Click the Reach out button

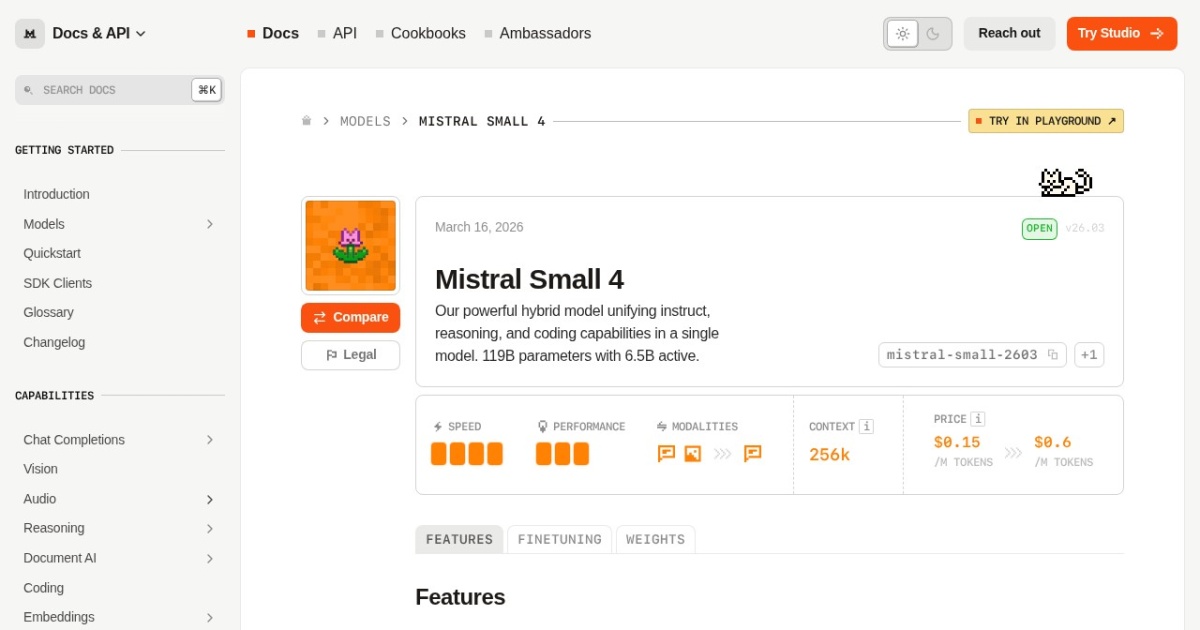click(x=1009, y=33)
